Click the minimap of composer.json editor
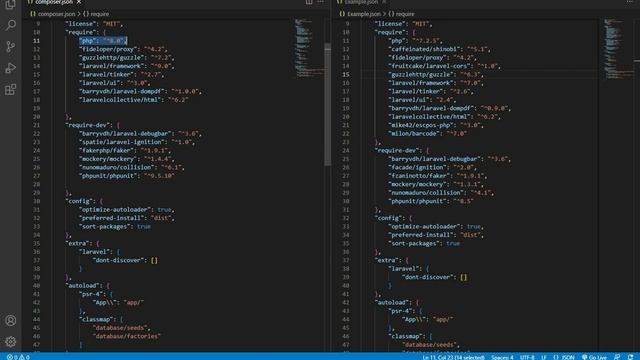 coord(308,48)
